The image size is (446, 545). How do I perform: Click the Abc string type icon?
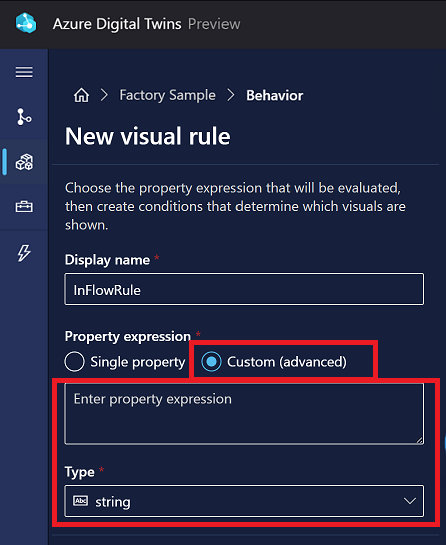(x=80, y=501)
